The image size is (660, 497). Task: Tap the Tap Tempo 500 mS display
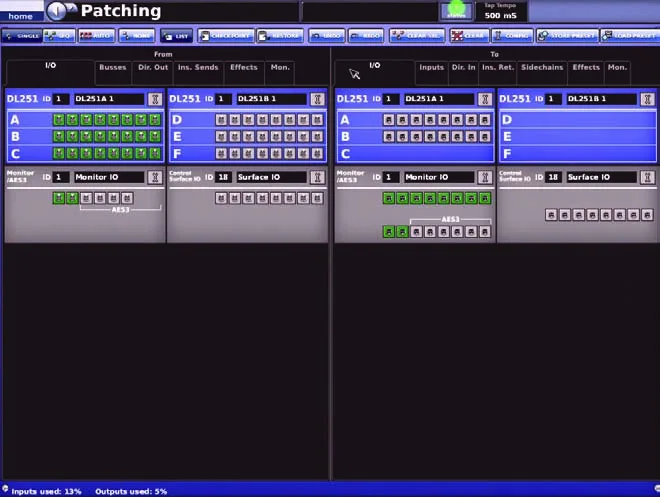[x=500, y=11]
